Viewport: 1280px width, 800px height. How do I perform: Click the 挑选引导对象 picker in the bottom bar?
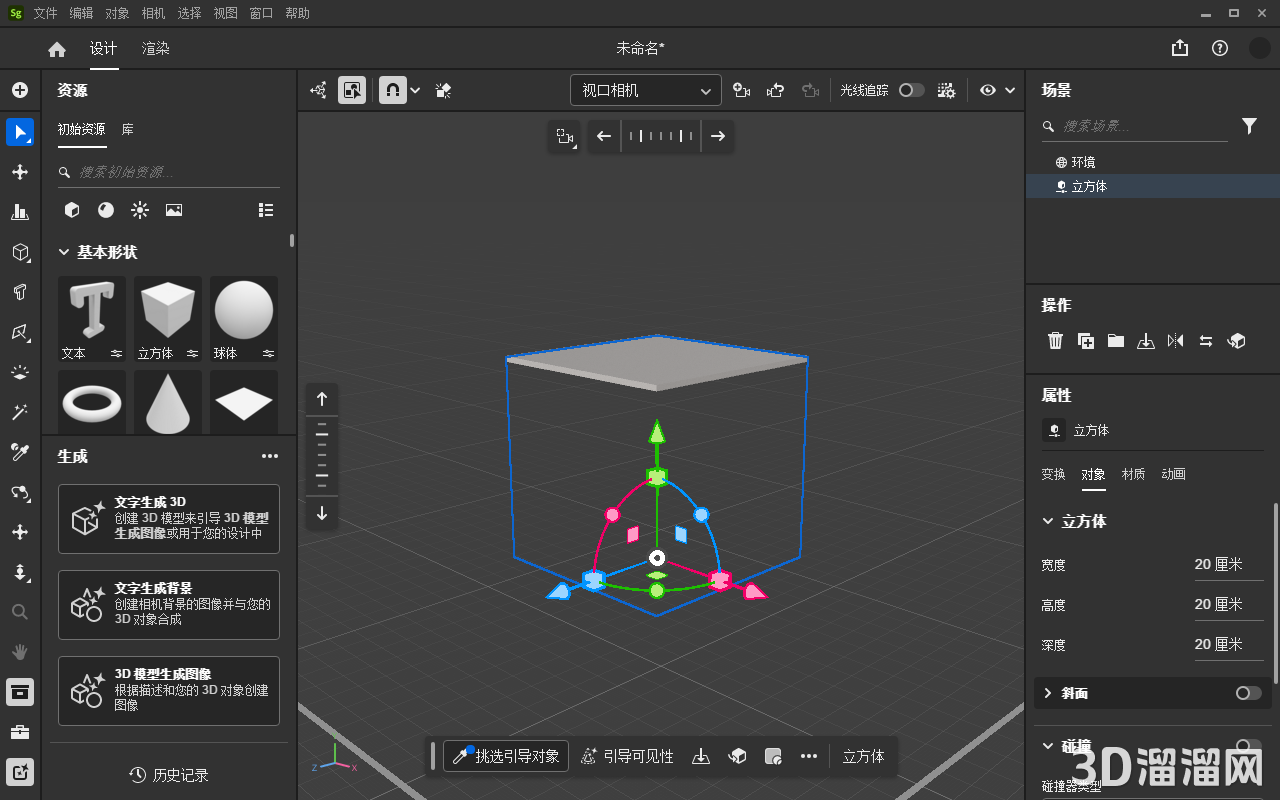click(x=505, y=756)
